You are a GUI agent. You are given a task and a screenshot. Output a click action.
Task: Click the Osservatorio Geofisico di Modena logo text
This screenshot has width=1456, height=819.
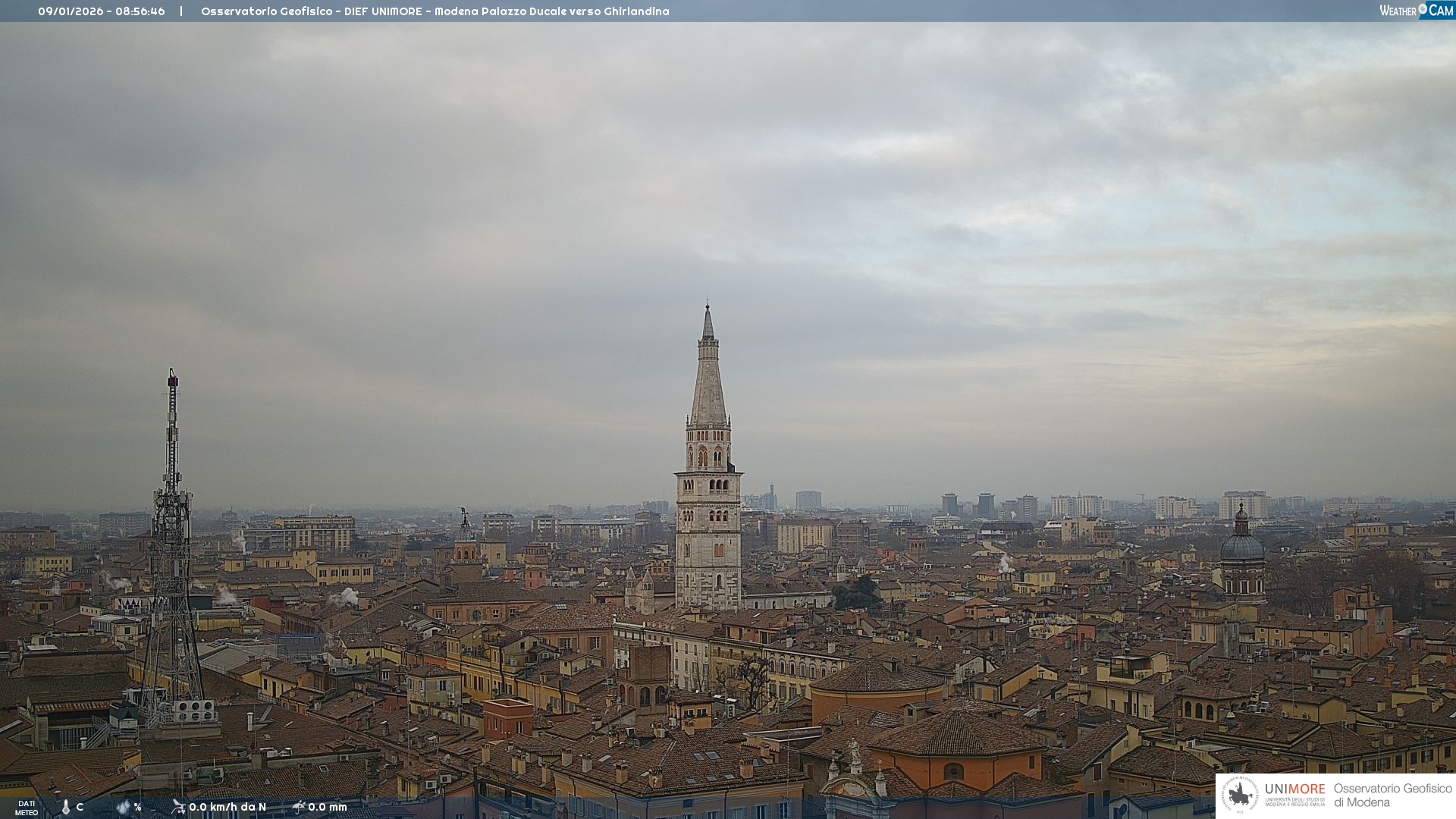point(1392,795)
